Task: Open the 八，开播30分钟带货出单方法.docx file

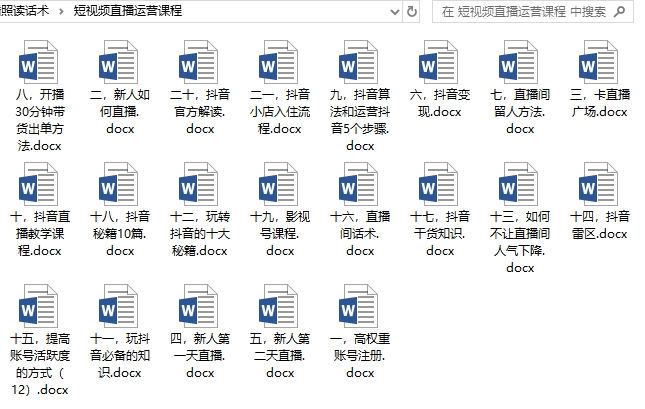Action: [39, 66]
